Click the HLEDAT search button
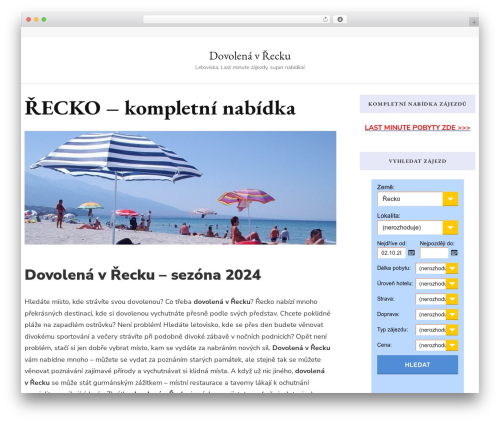The height and width of the screenshot is (423, 500). [x=417, y=365]
